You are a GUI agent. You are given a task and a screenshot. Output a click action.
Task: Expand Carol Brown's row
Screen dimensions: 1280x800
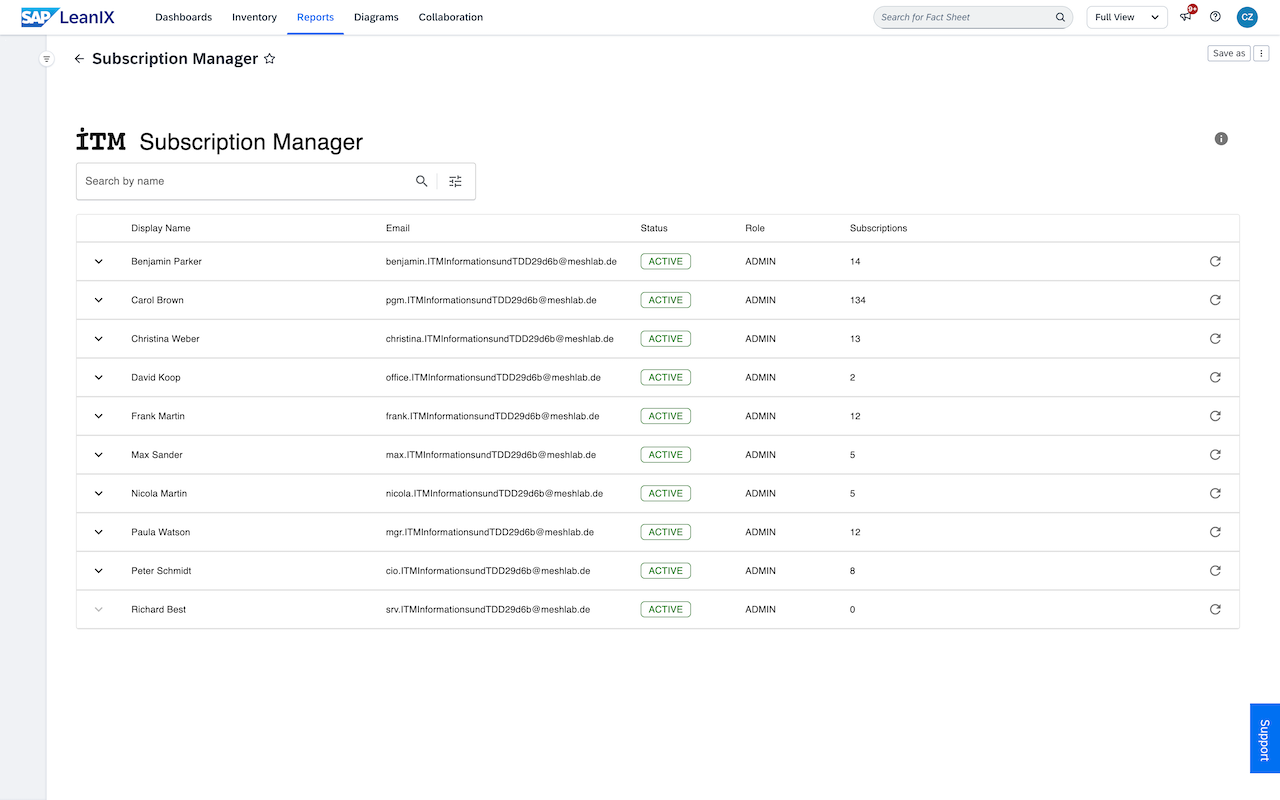99,300
